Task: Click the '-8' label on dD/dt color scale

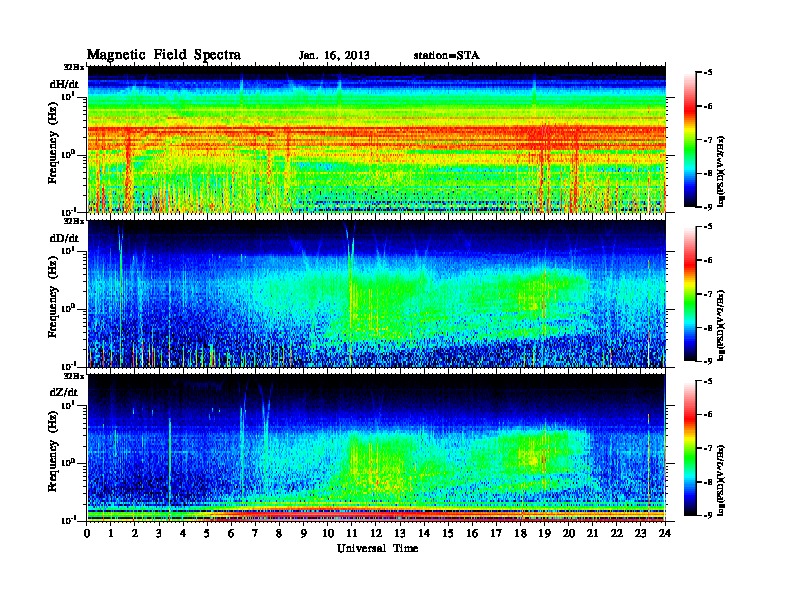Action: (x=707, y=328)
